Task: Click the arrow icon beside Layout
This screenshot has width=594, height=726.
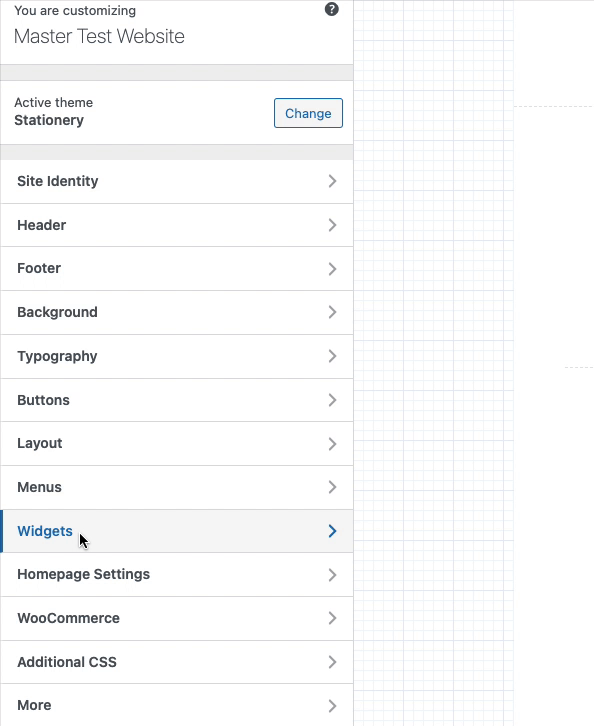Action: point(332,444)
